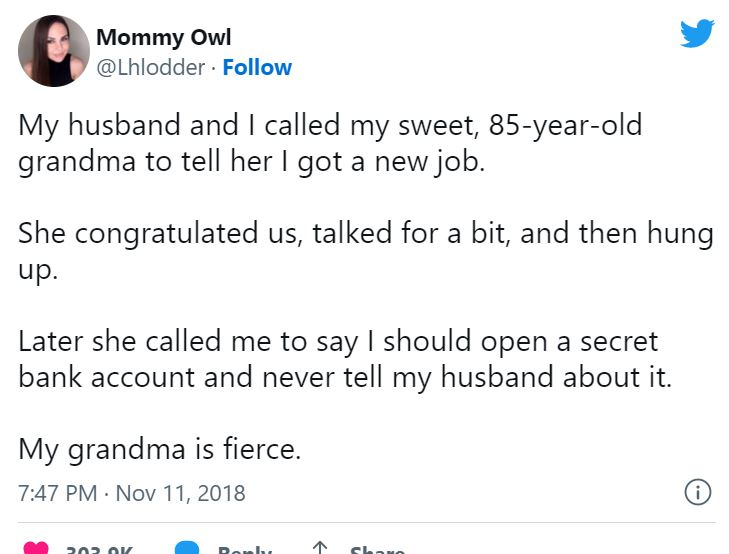Viewport: 729px width, 554px height.
Task: Click the Mommy Owl display name
Action: pos(163,38)
